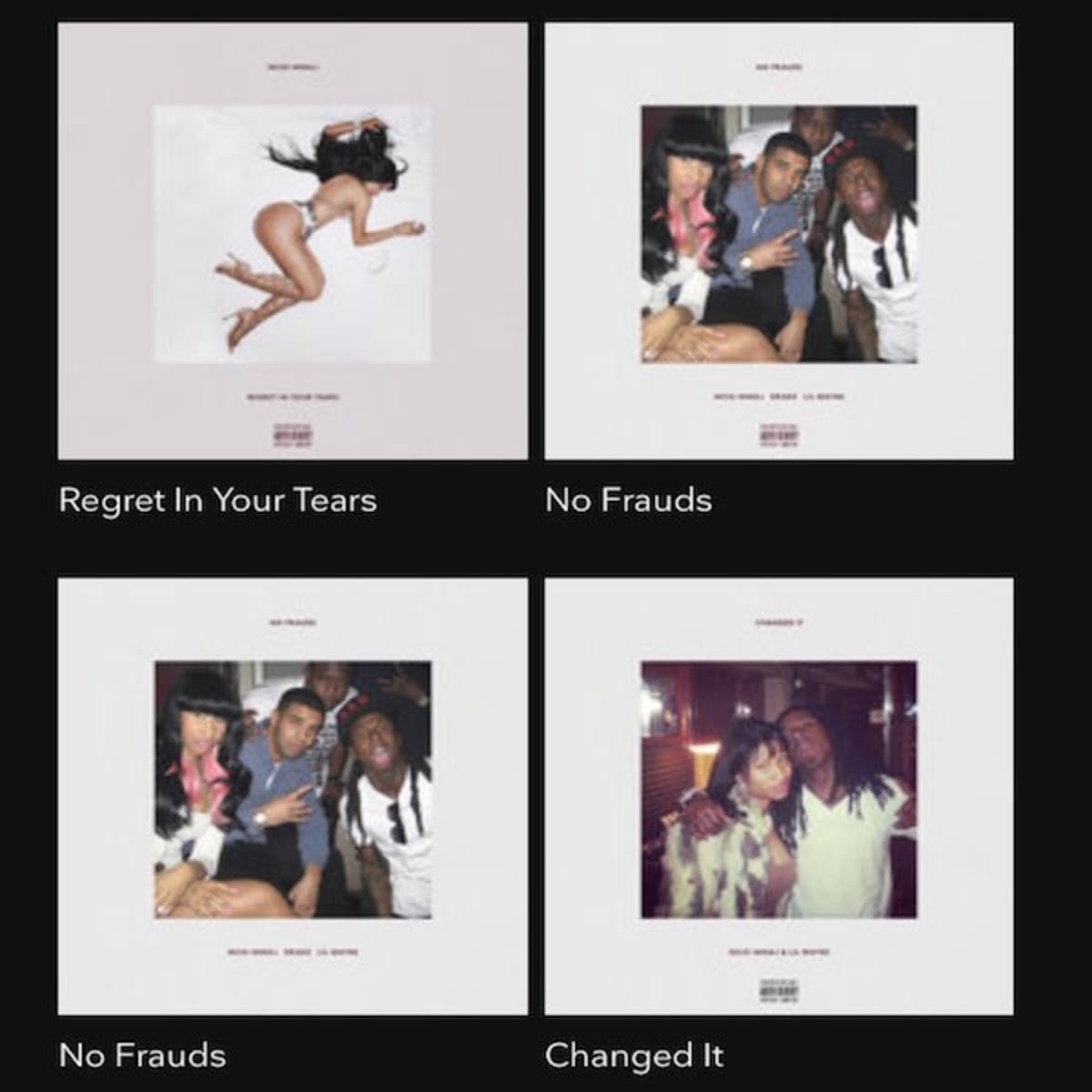The width and height of the screenshot is (1092, 1092).
Task: Click the artist credits on unlabeled No Frauds cover
Action: coord(292,952)
